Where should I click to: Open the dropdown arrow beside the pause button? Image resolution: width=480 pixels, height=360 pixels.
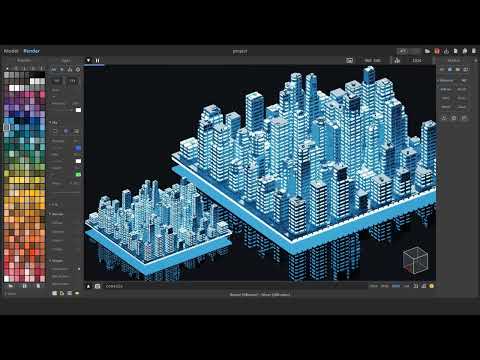88,60
